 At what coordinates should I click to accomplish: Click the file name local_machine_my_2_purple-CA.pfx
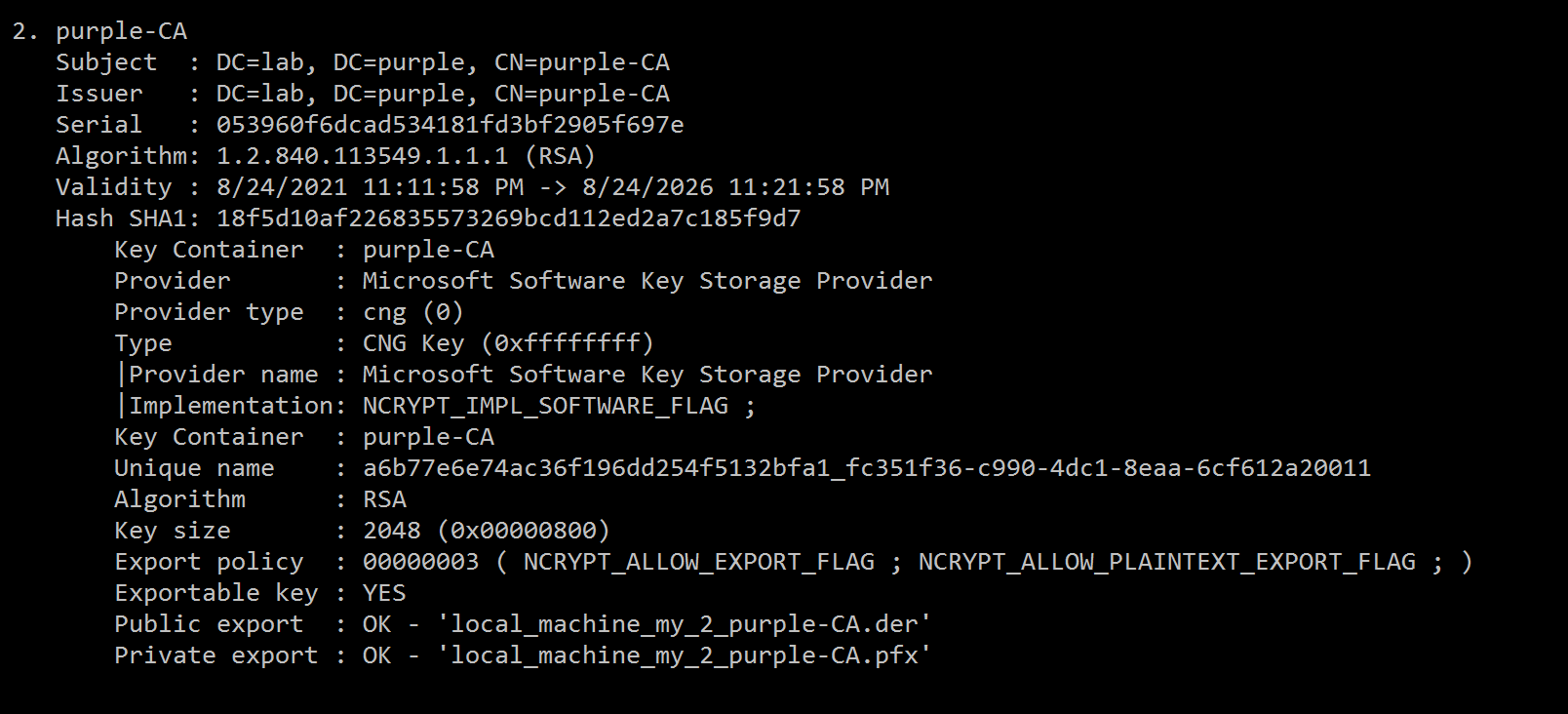point(684,655)
